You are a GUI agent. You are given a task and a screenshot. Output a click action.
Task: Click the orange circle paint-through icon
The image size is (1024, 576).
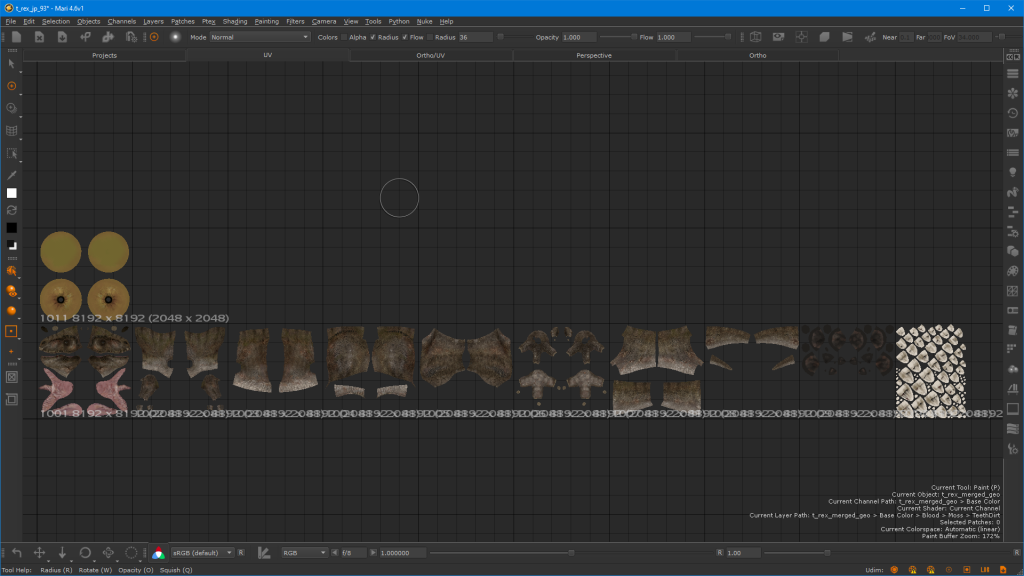tap(154, 37)
